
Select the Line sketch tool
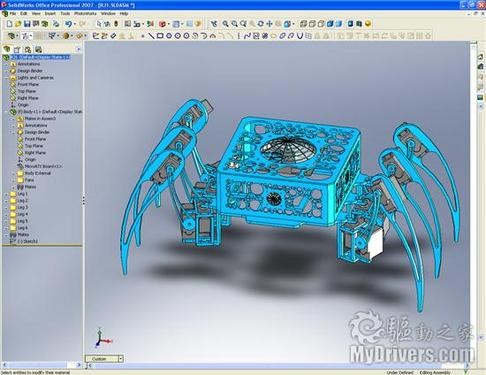(152, 36)
